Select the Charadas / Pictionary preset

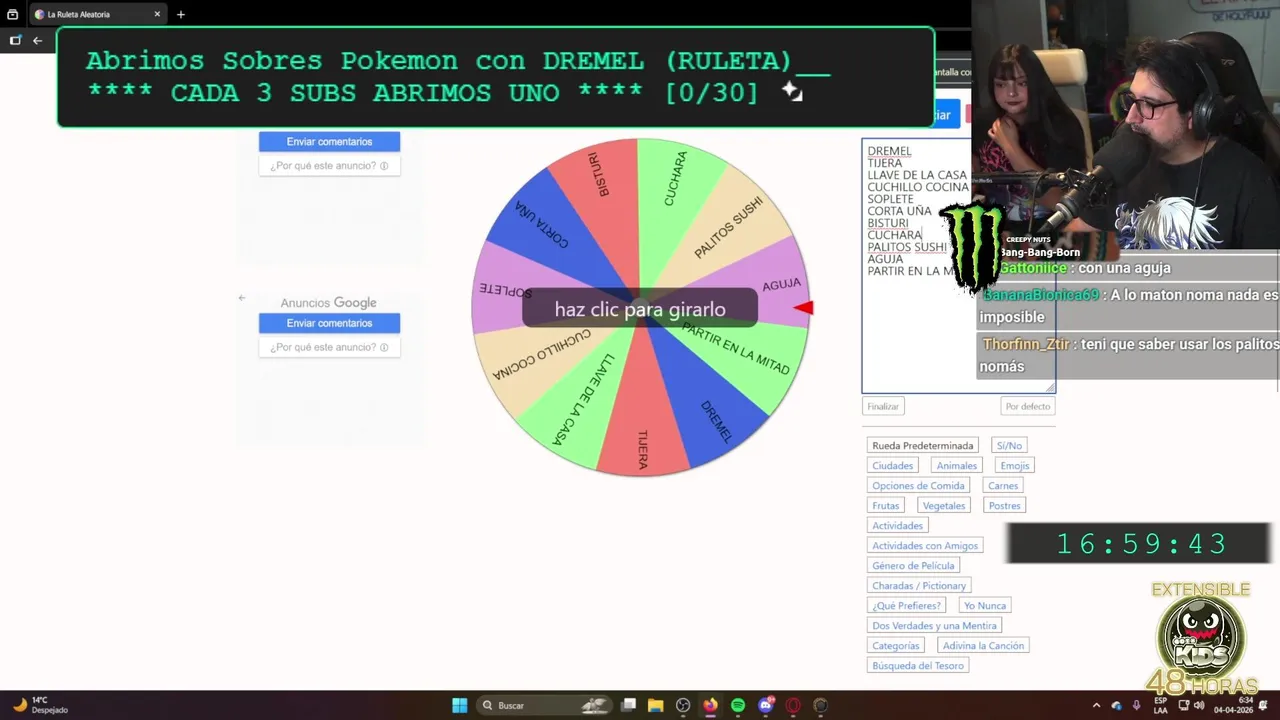[919, 586]
